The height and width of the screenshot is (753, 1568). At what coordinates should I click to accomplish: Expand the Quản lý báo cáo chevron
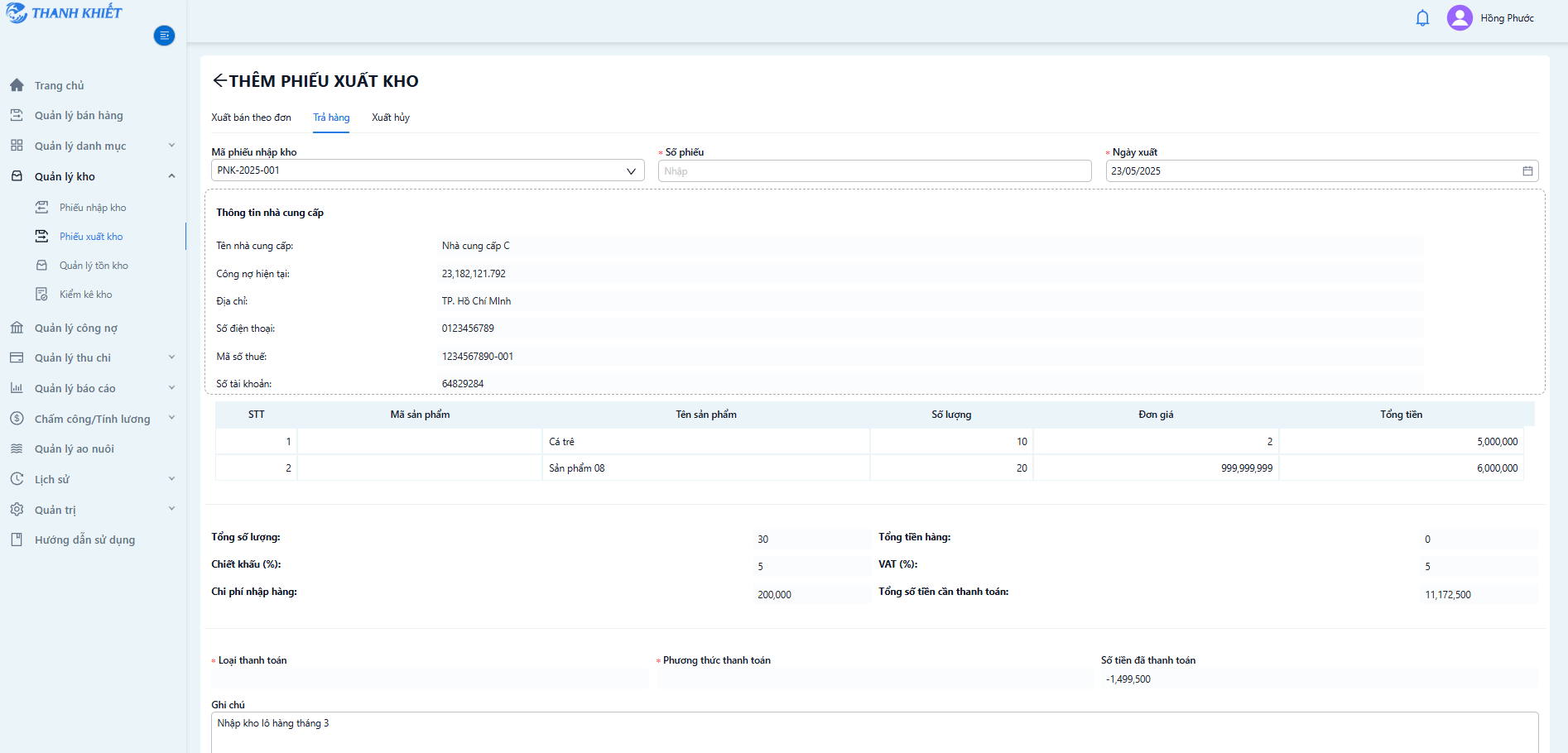click(171, 388)
